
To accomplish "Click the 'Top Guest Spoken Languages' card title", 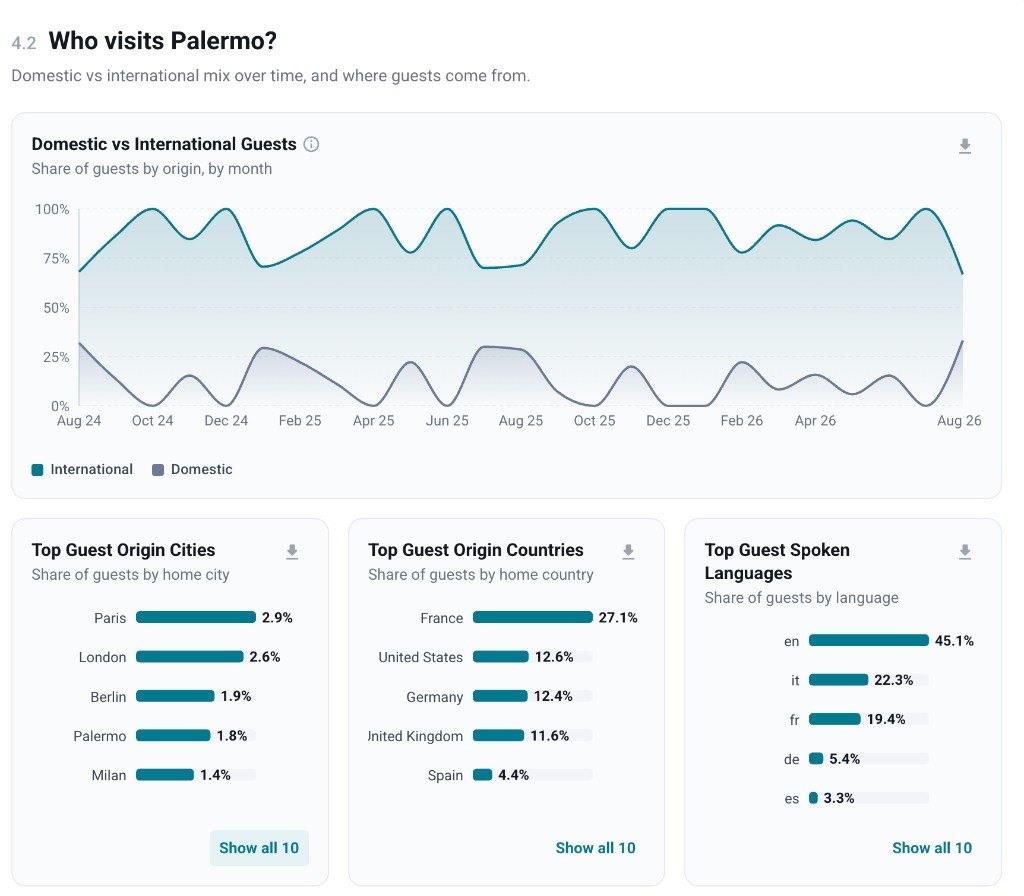I will tap(777, 562).
